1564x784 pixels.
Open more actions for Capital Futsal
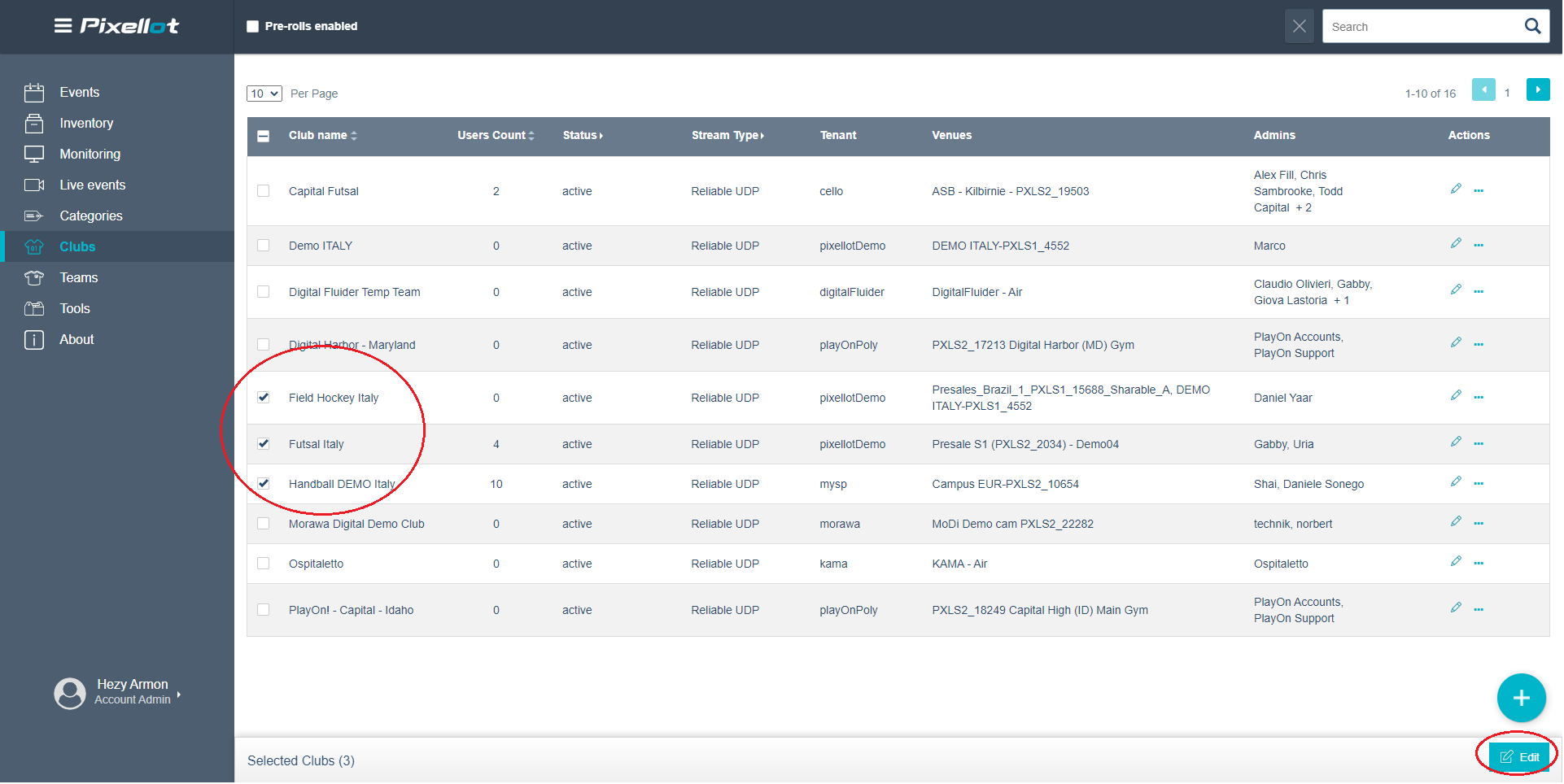[1479, 191]
